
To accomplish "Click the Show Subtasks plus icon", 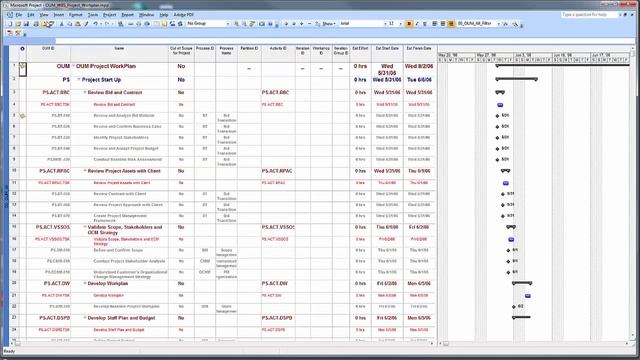I will (302, 24).
